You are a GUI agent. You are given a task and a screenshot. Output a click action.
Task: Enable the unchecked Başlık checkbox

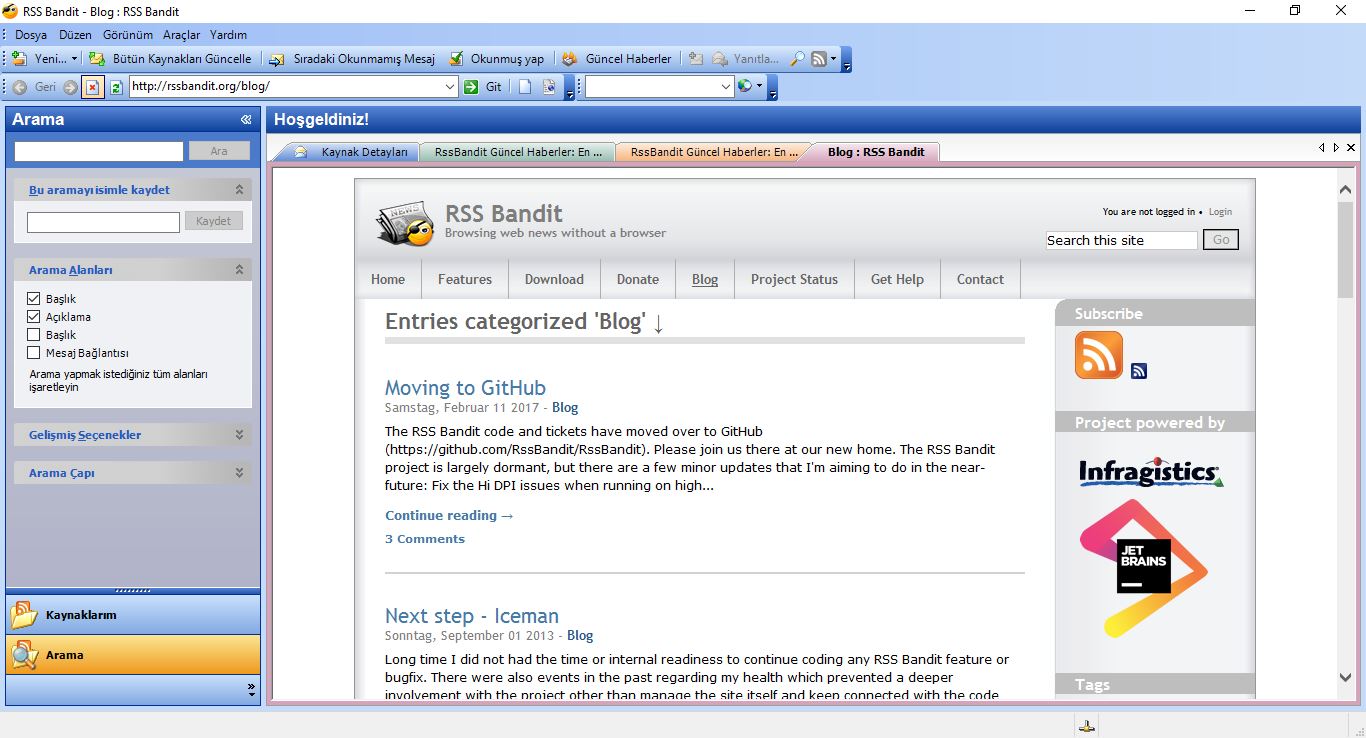pyautogui.click(x=34, y=335)
